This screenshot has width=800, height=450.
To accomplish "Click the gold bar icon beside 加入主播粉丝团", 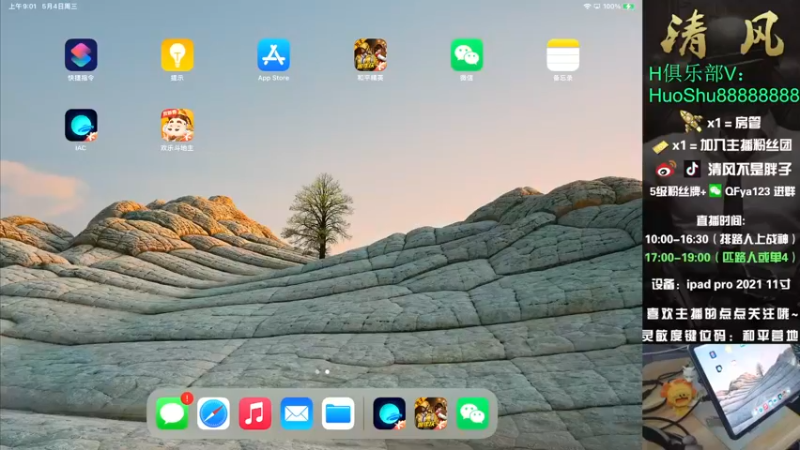I will coord(660,147).
